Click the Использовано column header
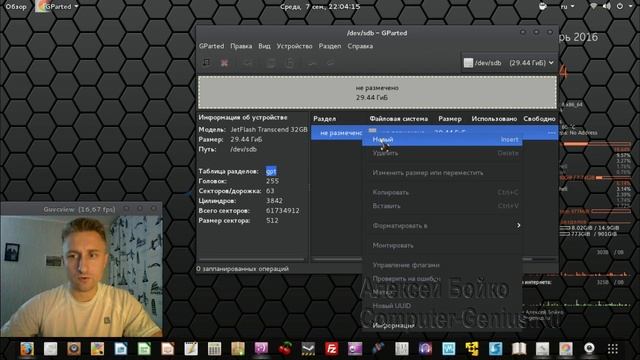640x360 pixels. (494, 119)
